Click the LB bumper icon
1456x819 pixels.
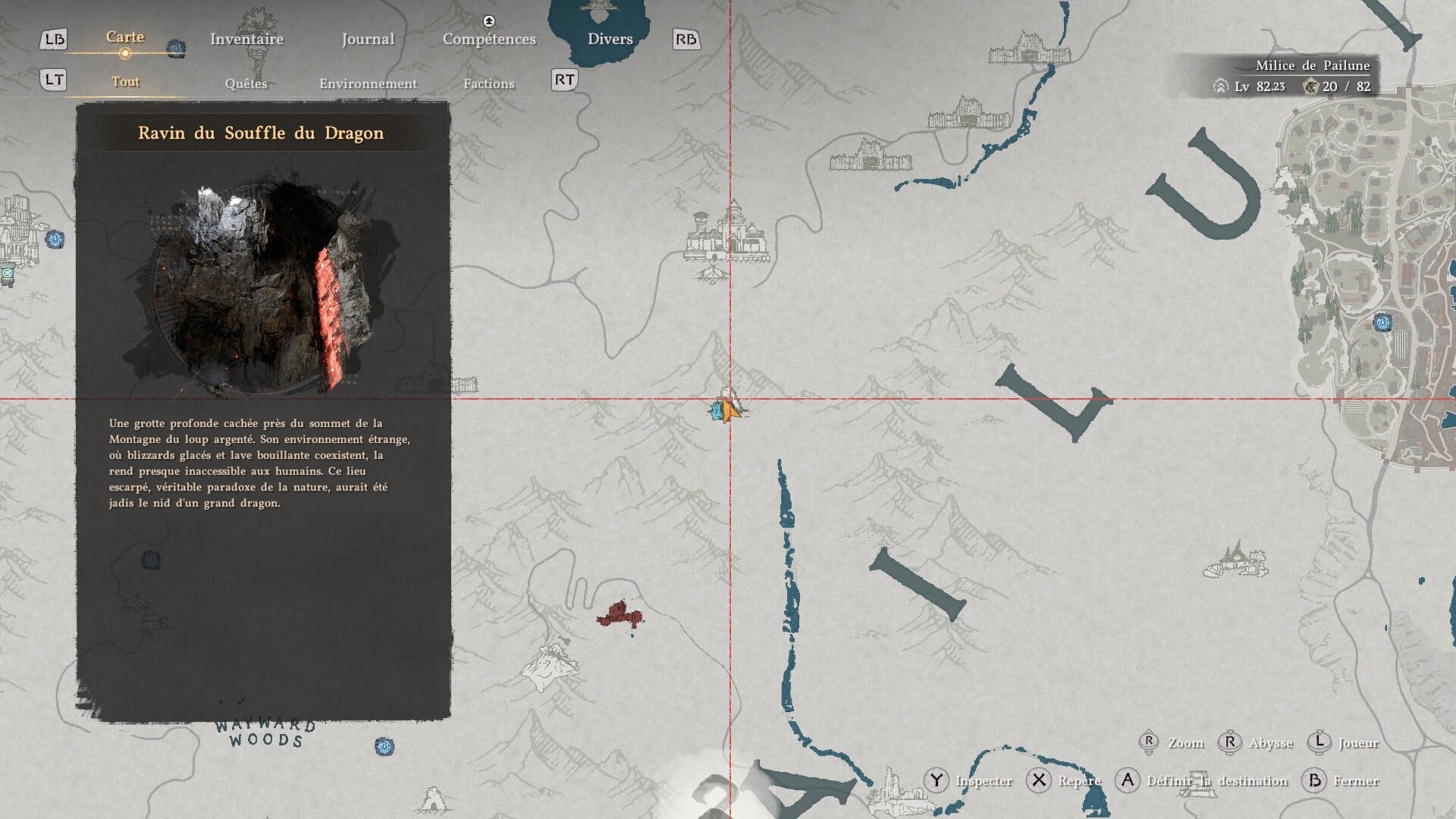(x=54, y=39)
